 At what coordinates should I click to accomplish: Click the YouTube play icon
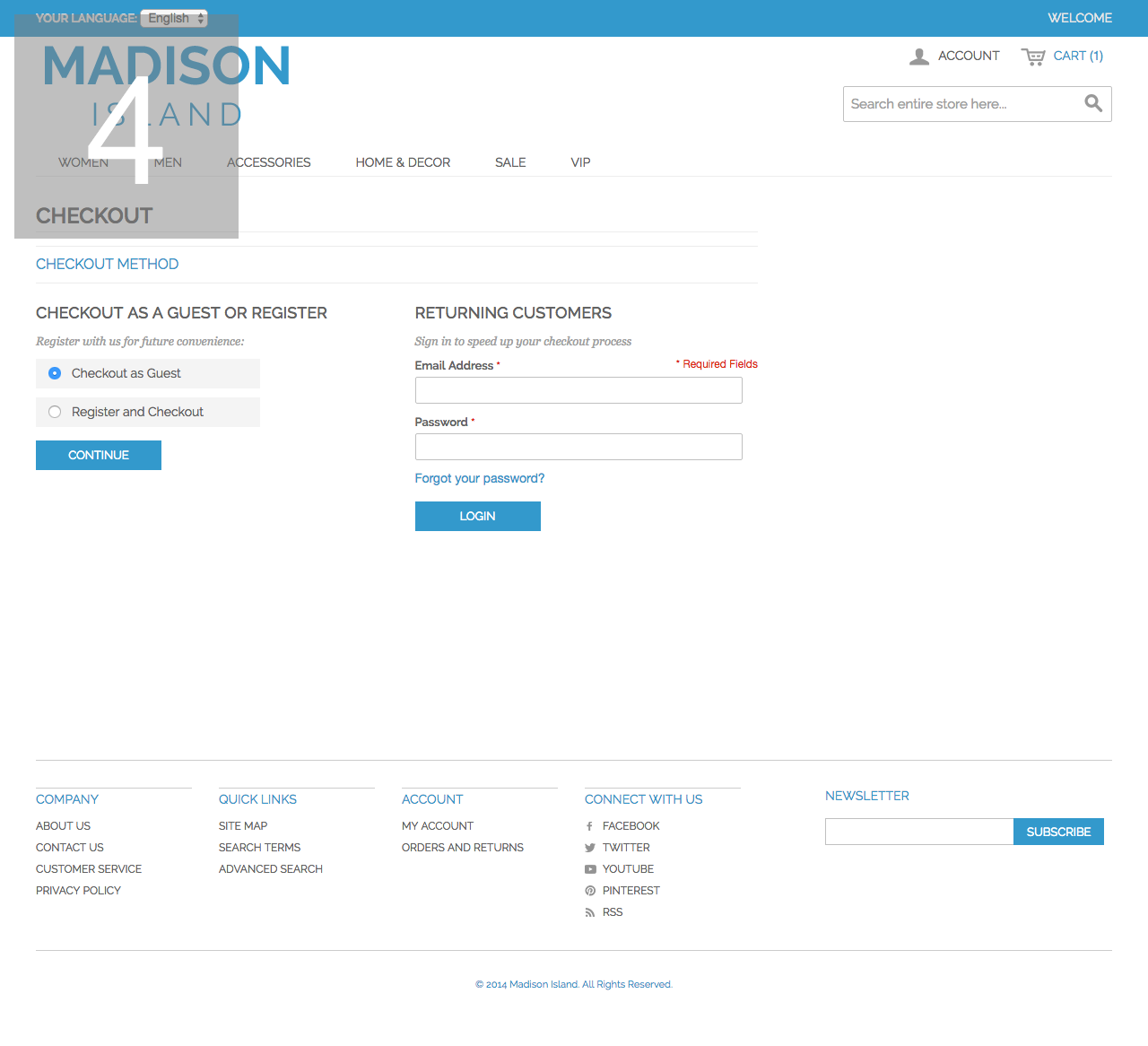[x=590, y=869]
